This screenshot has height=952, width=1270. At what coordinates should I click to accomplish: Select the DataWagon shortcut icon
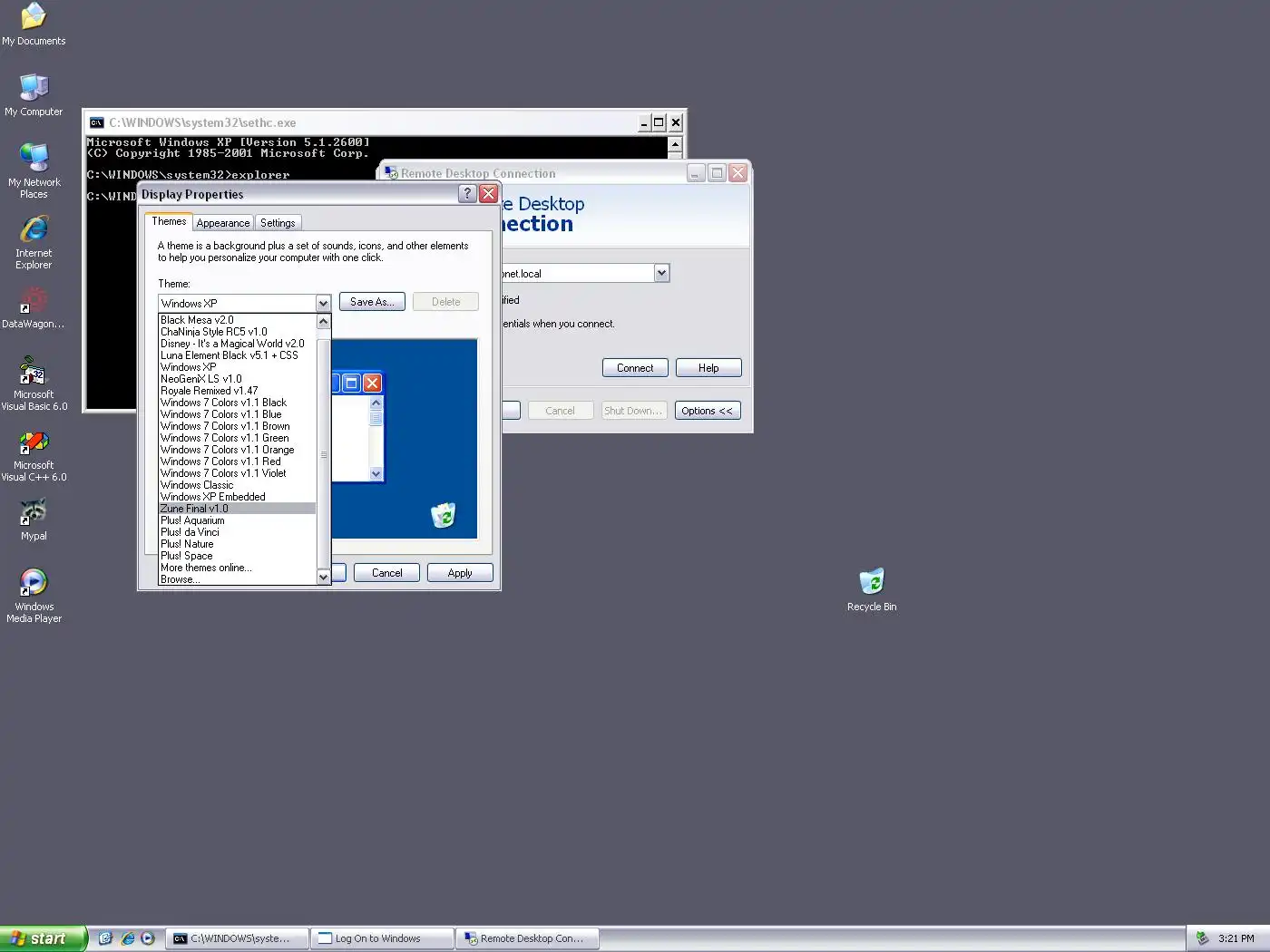(x=34, y=307)
